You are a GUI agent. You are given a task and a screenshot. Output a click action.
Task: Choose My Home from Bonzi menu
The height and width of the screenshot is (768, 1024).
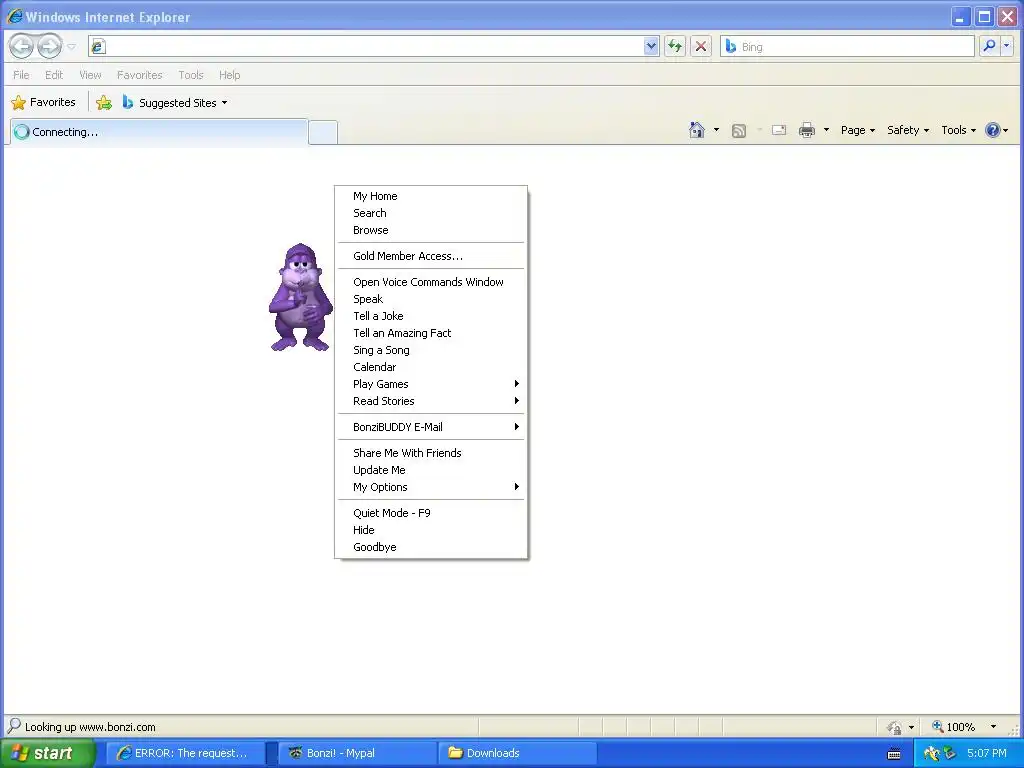point(431,196)
